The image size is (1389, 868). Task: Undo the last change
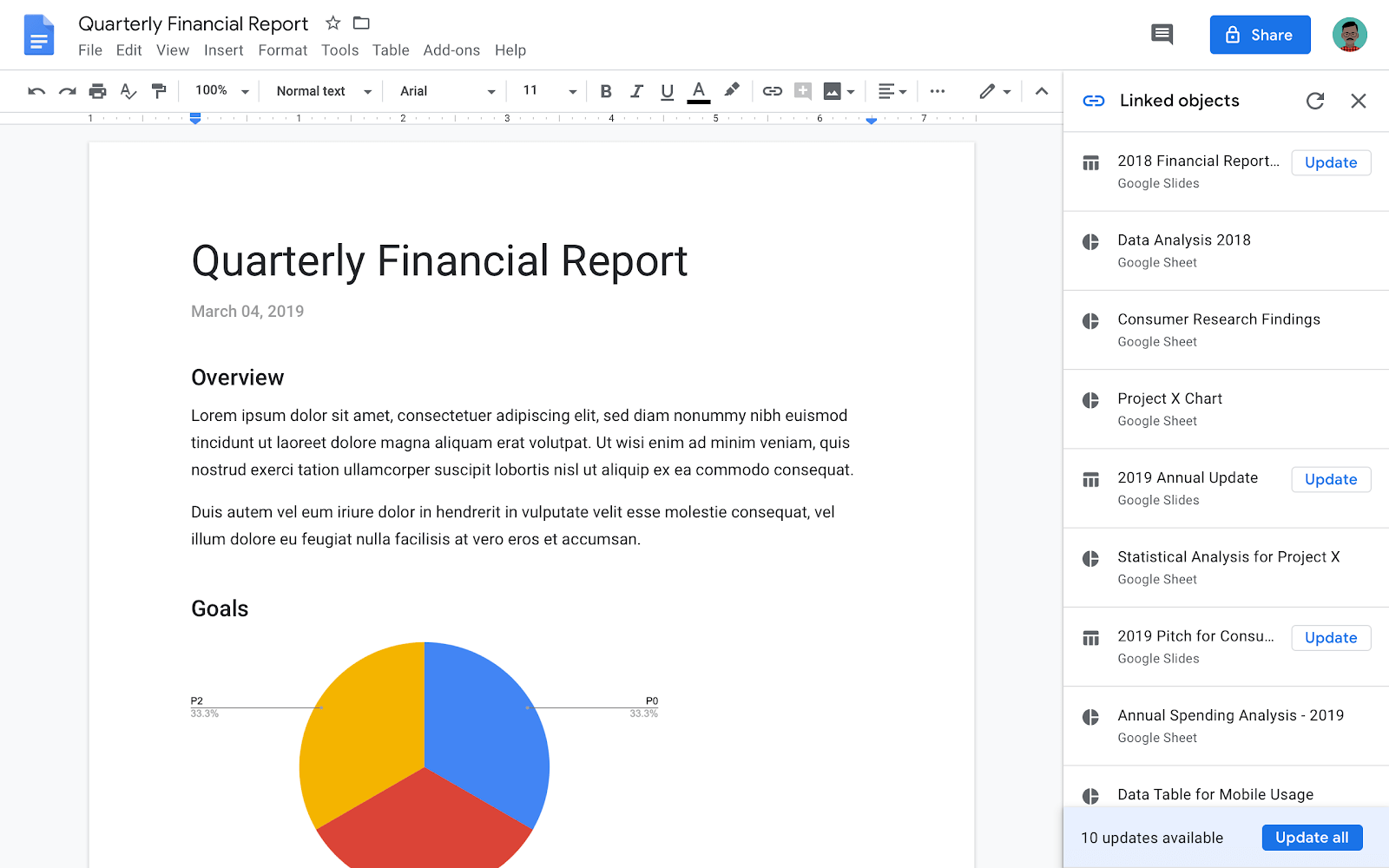pos(36,91)
